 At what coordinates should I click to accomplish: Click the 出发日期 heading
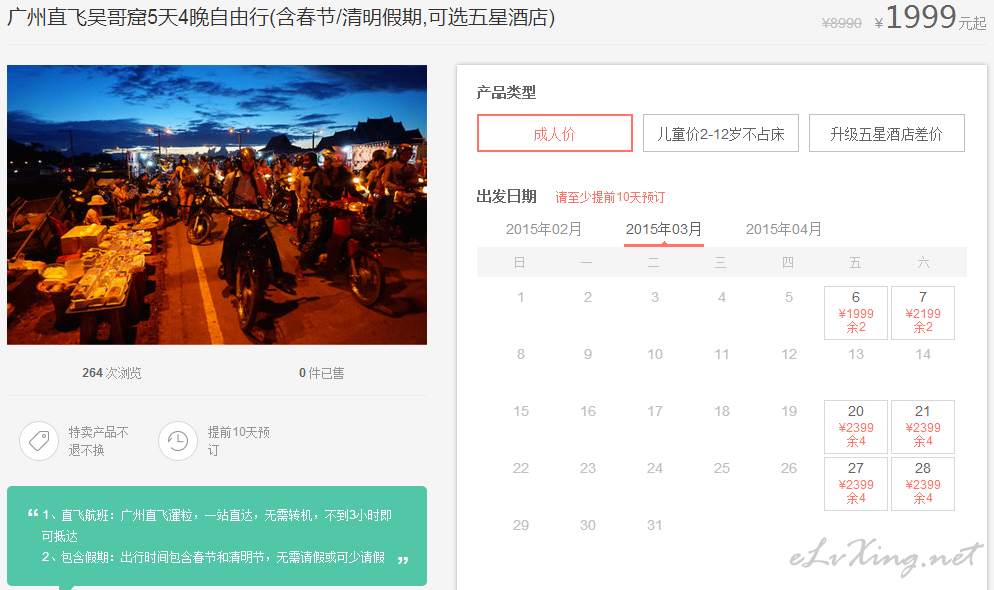pyautogui.click(x=507, y=196)
